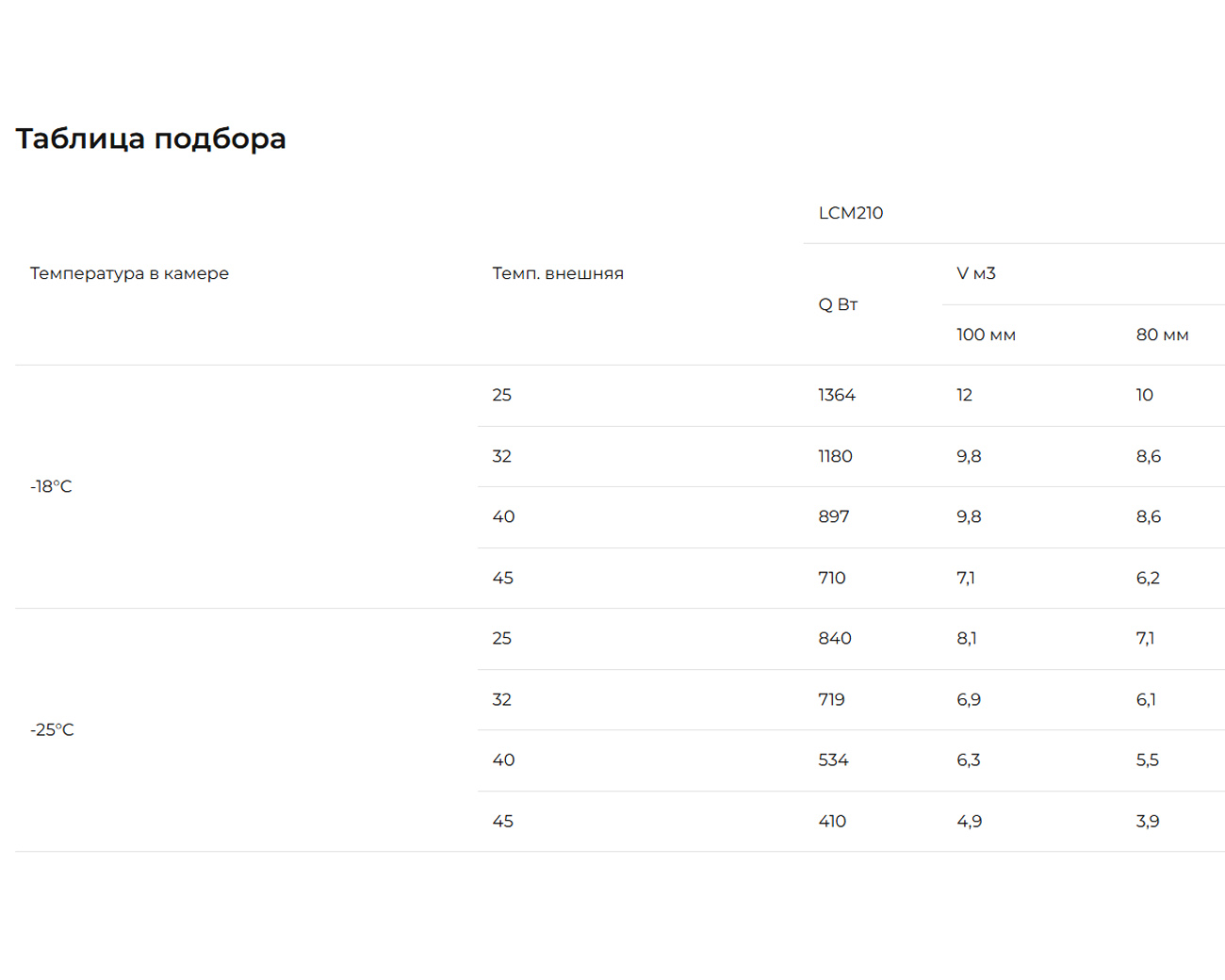Click the 710 power value cell

[832, 578]
